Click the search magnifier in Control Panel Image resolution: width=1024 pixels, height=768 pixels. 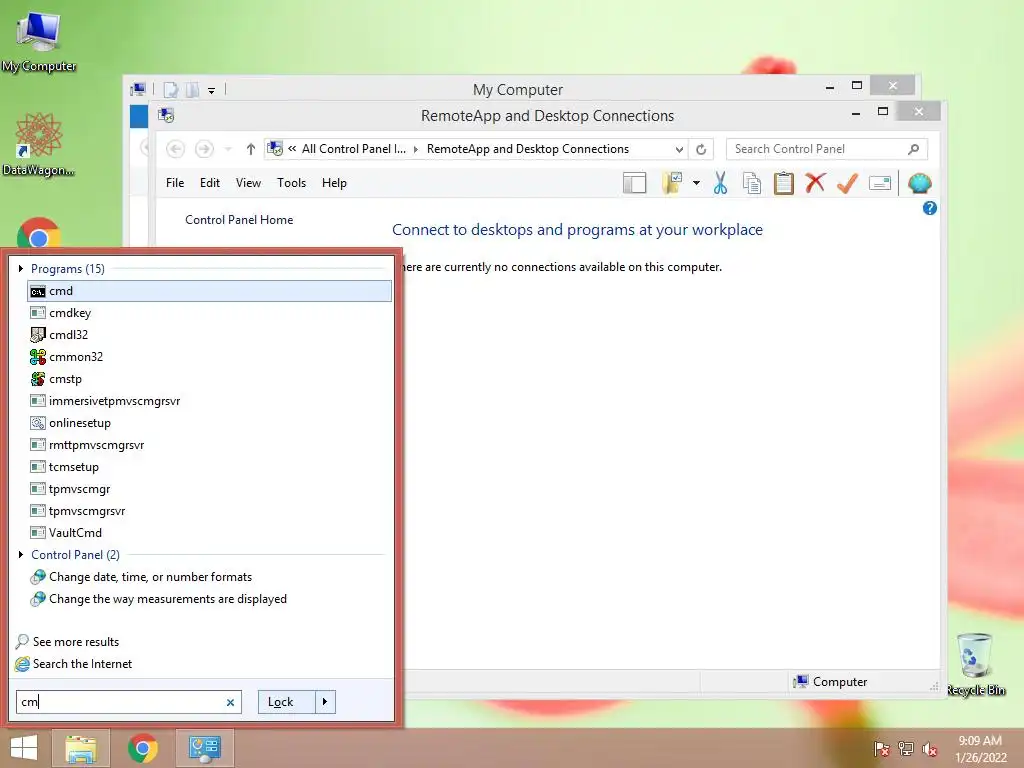(913, 150)
